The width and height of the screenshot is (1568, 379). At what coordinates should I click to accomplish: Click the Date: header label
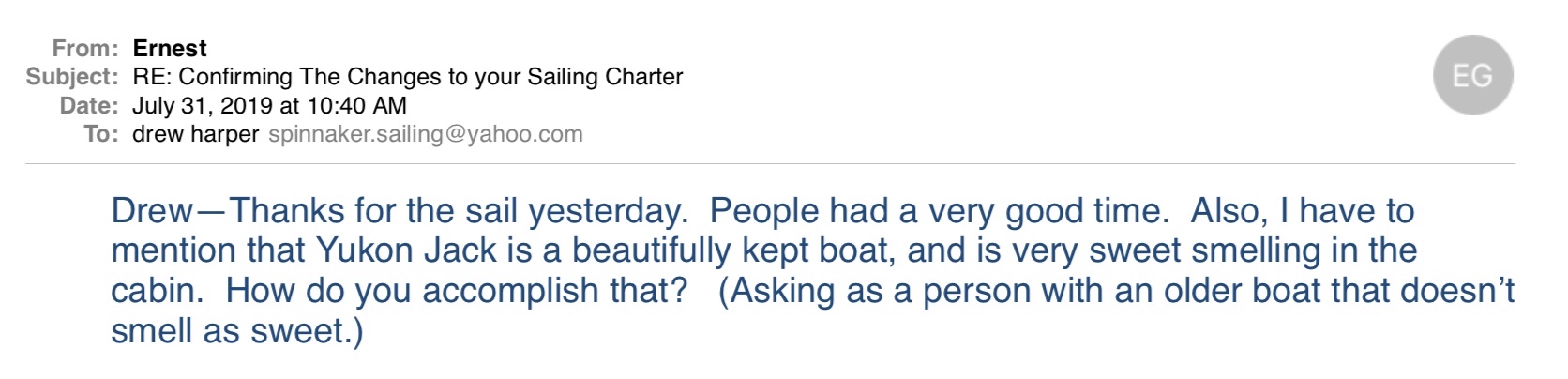click(x=89, y=105)
